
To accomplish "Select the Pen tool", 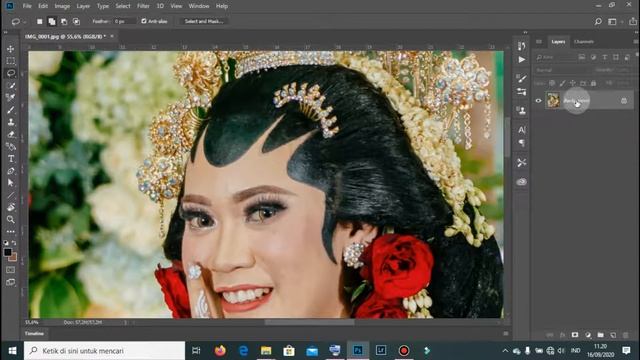I will [11, 171].
